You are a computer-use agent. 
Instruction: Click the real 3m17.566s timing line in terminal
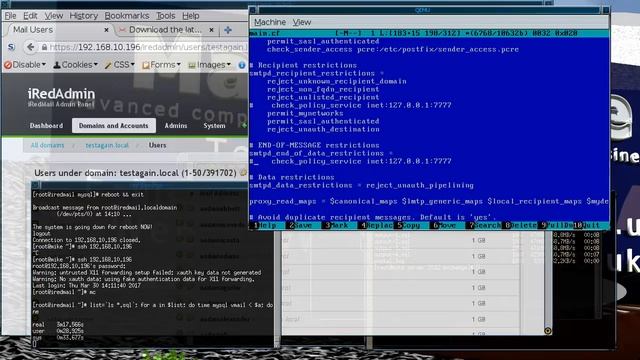(58, 324)
